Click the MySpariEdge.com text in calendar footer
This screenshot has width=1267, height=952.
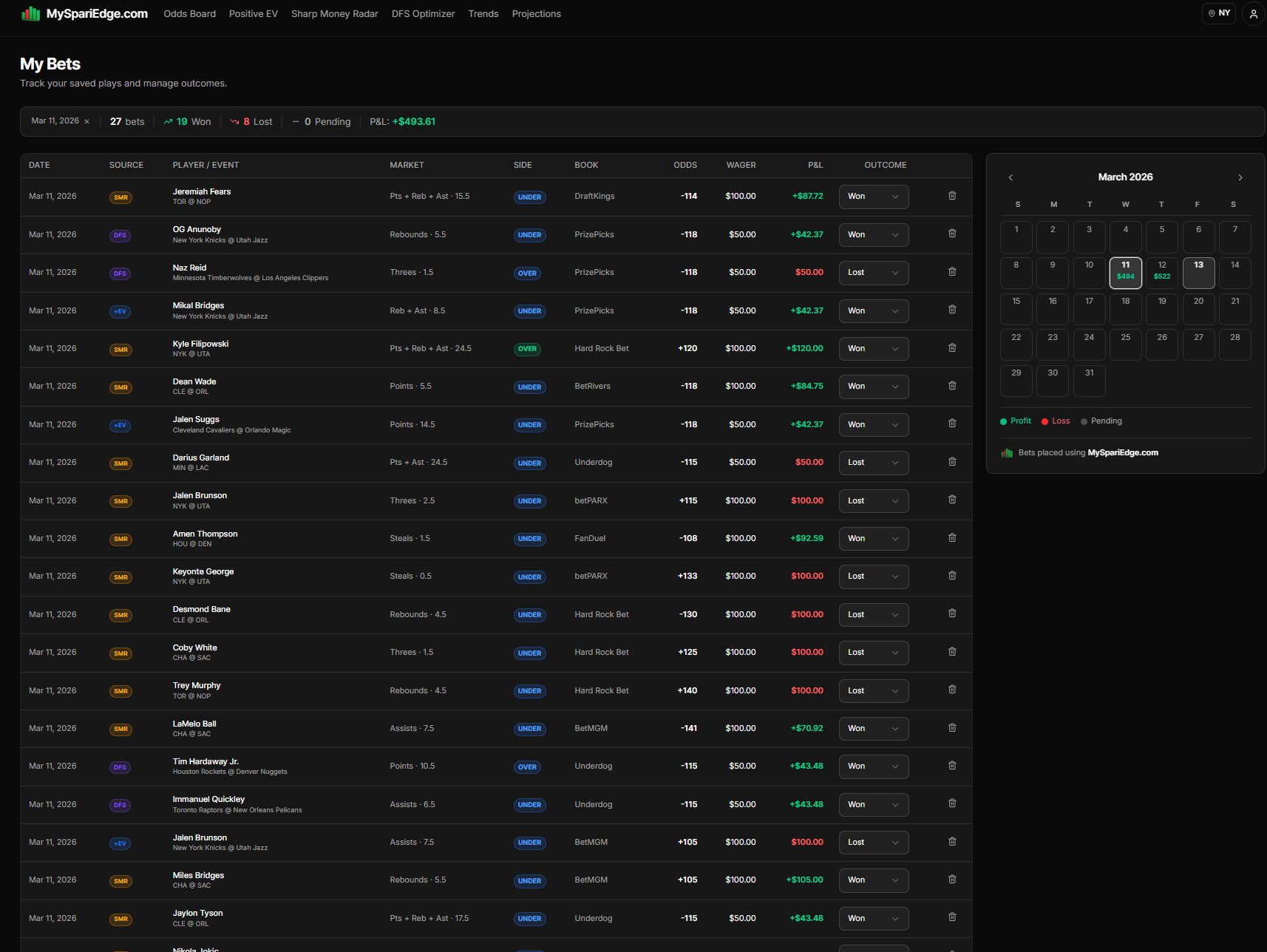pos(1123,453)
